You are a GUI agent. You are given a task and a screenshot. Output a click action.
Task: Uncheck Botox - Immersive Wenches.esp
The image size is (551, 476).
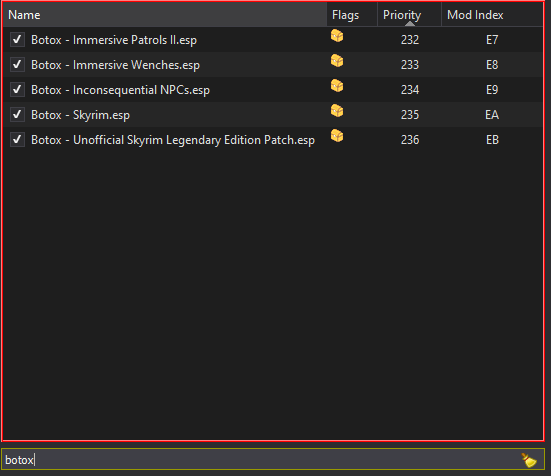tap(17, 65)
